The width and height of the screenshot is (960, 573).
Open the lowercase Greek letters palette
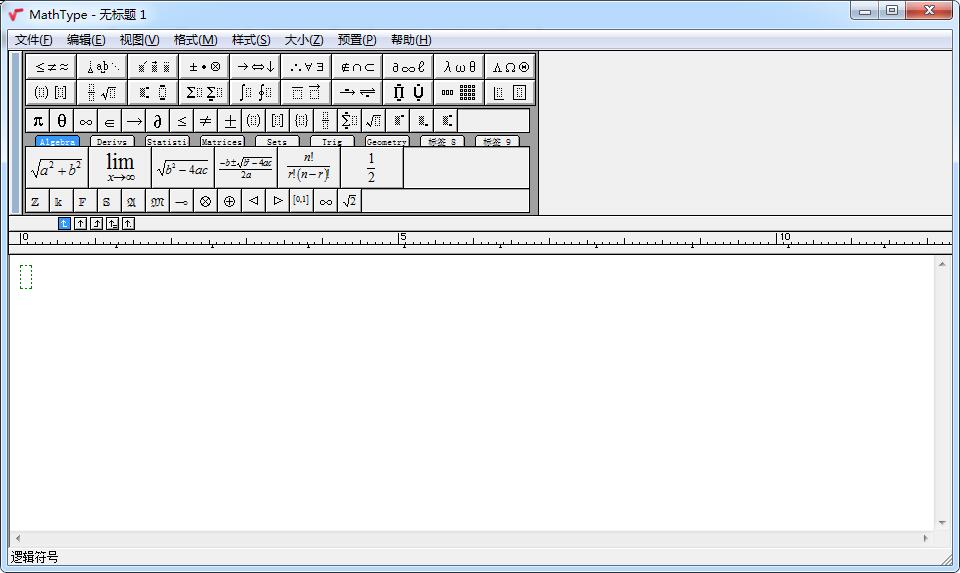point(459,67)
